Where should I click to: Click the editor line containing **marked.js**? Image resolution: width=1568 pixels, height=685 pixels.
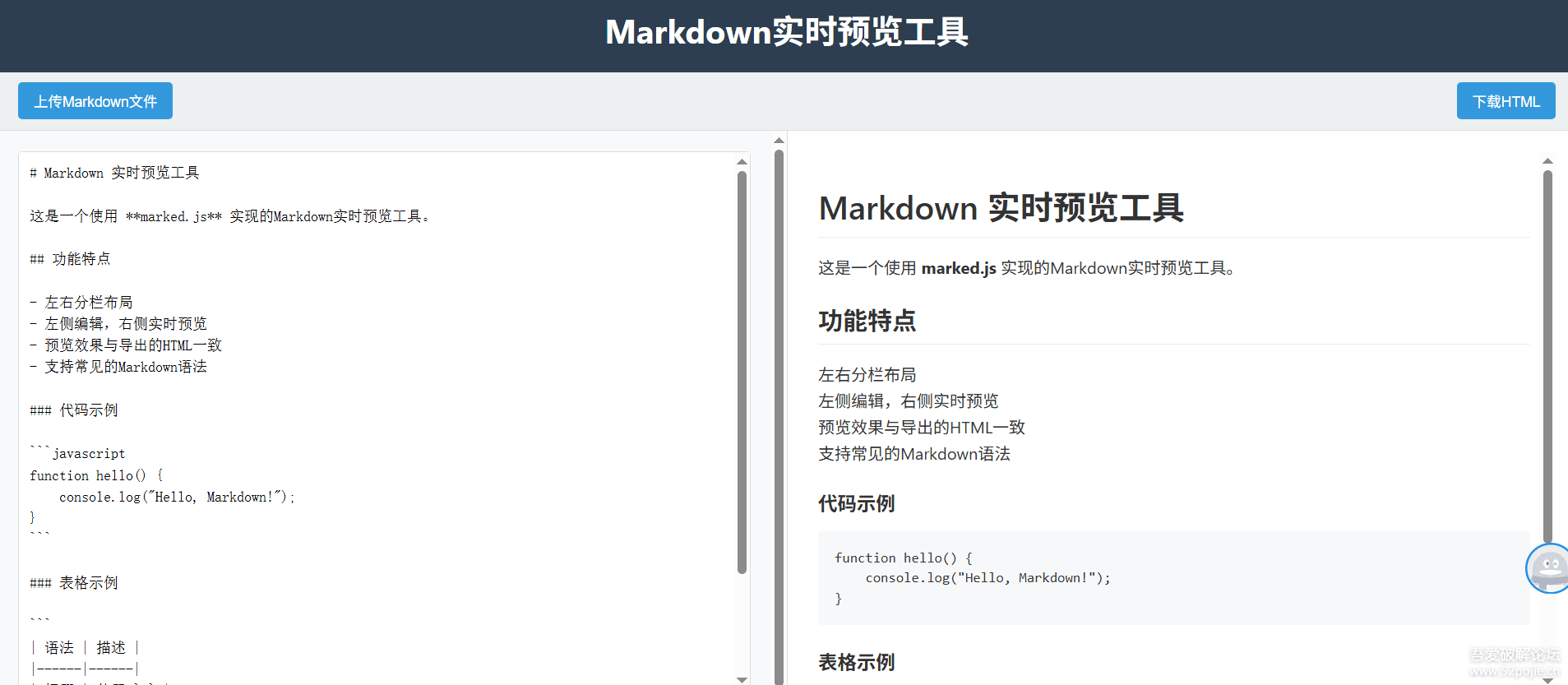(x=230, y=216)
